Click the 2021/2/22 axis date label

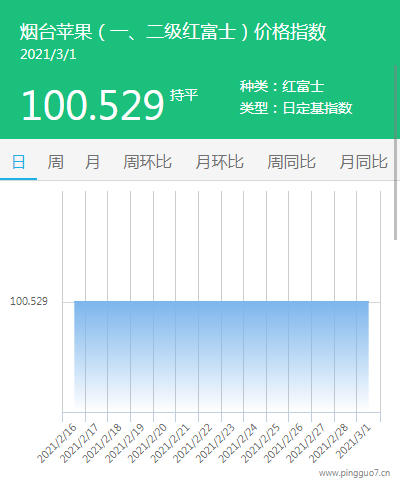pyautogui.click(x=193, y=444)
